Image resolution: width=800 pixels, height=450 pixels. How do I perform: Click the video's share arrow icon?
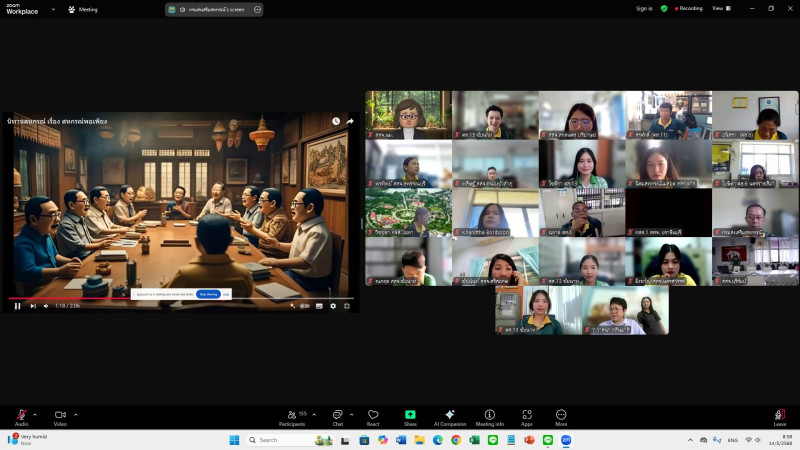(350, 121)
